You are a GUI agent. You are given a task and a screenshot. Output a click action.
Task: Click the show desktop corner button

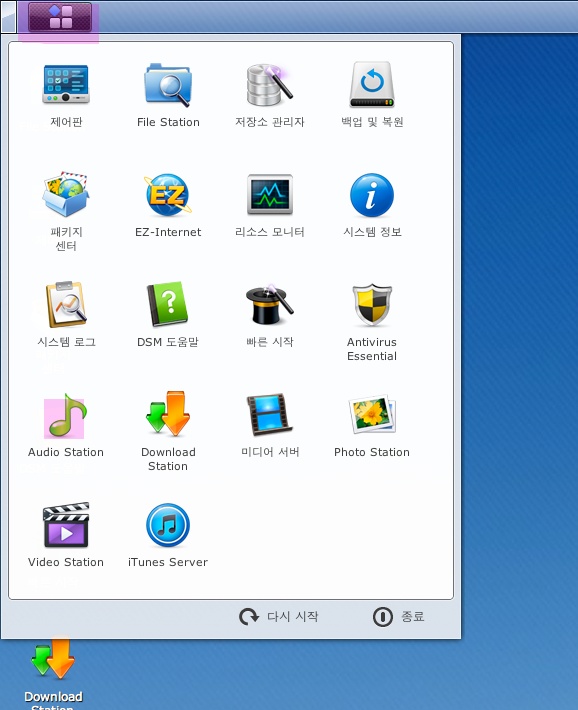point(8,17)
